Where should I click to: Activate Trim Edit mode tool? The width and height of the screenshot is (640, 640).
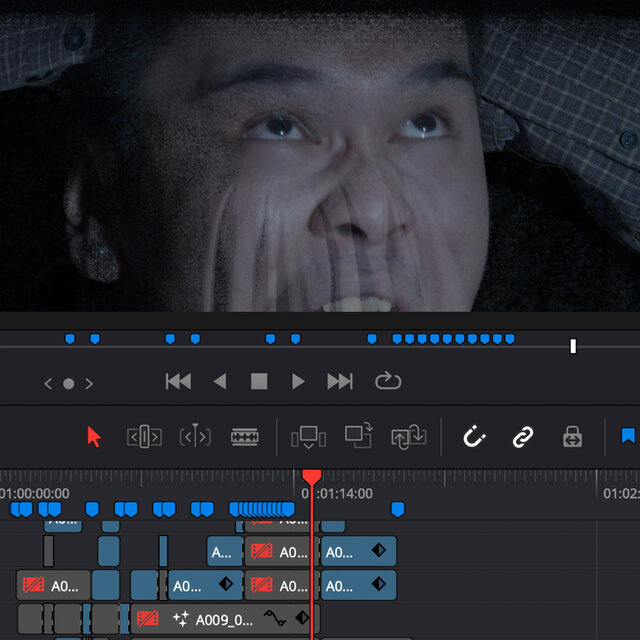[x=144, y=437]
